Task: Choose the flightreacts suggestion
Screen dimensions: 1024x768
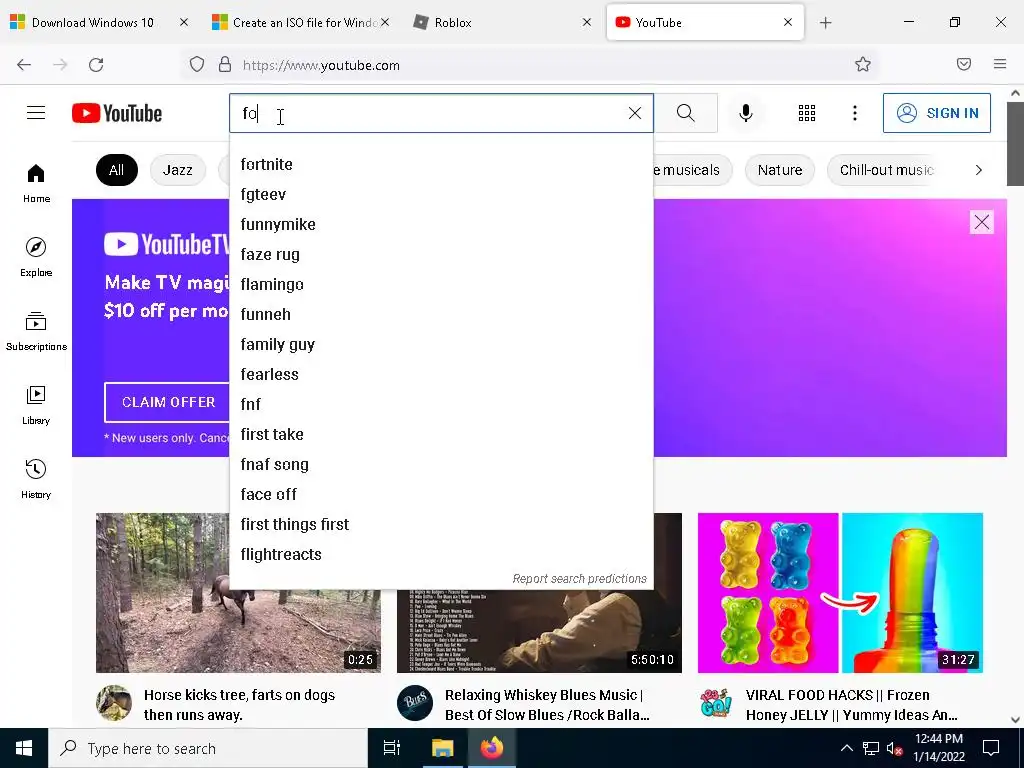Action: (441, 555)
